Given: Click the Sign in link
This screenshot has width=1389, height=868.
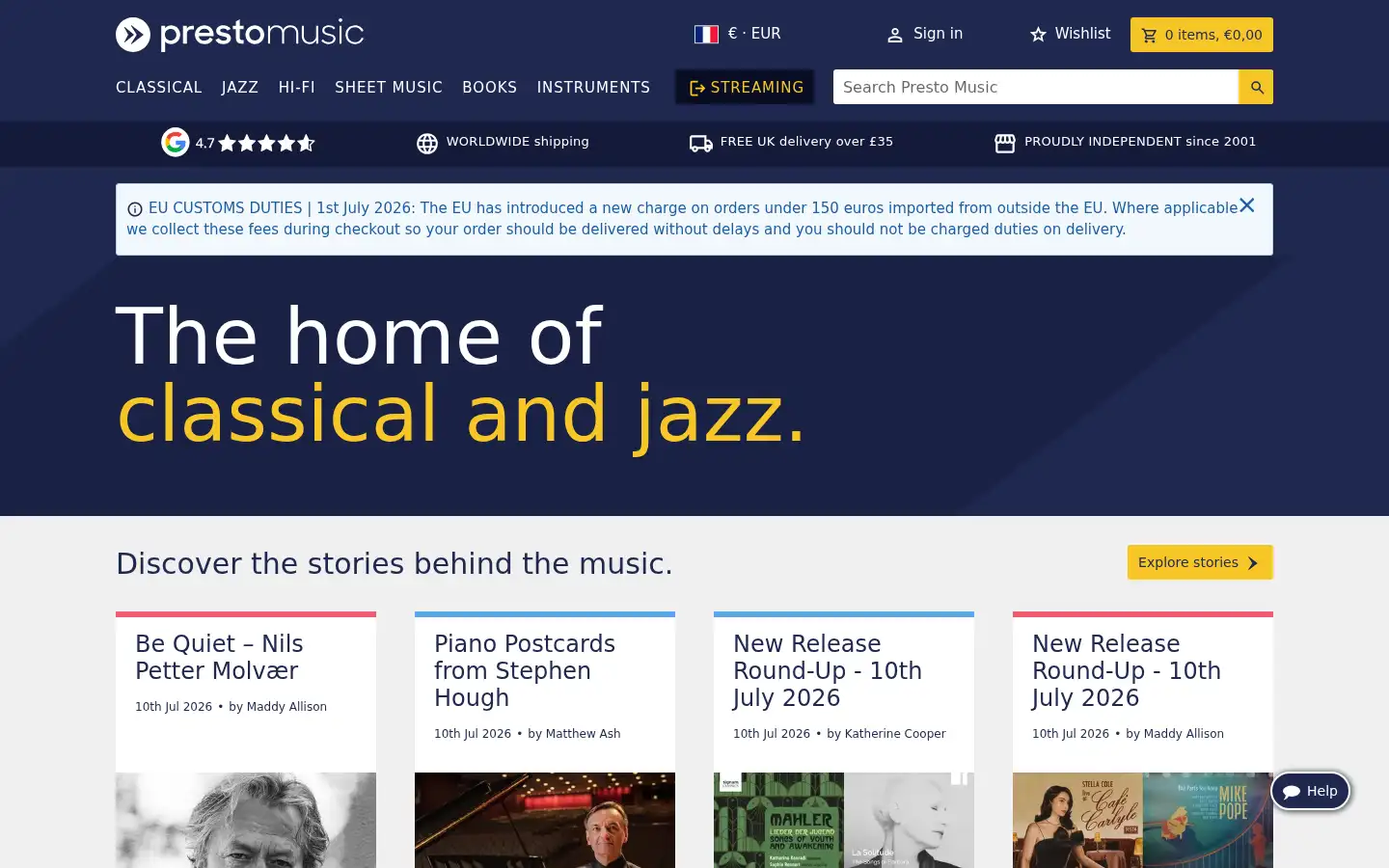Looking at the screenshot, I should pos(924,34).
